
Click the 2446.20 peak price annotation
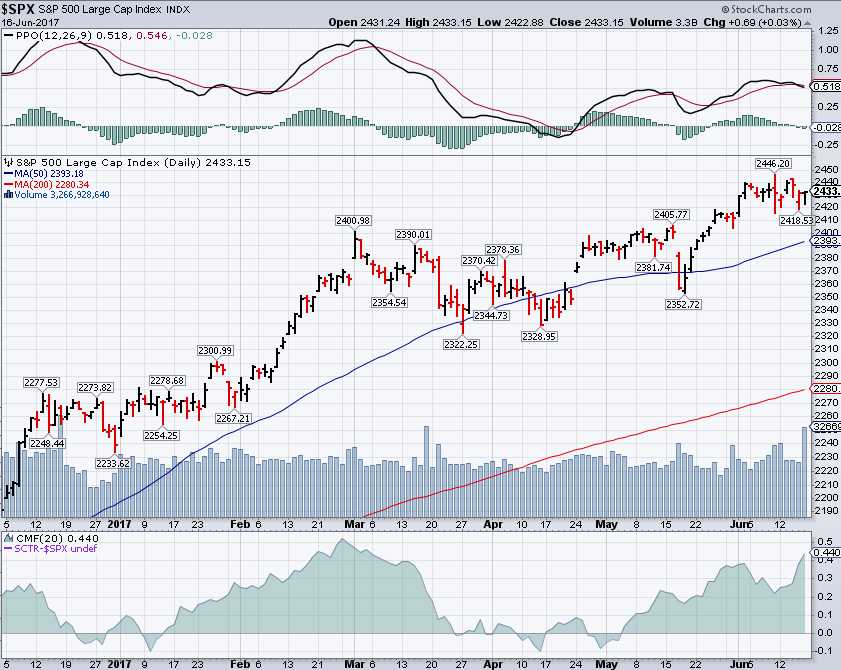pyautogui.click(x=772, y=162)
